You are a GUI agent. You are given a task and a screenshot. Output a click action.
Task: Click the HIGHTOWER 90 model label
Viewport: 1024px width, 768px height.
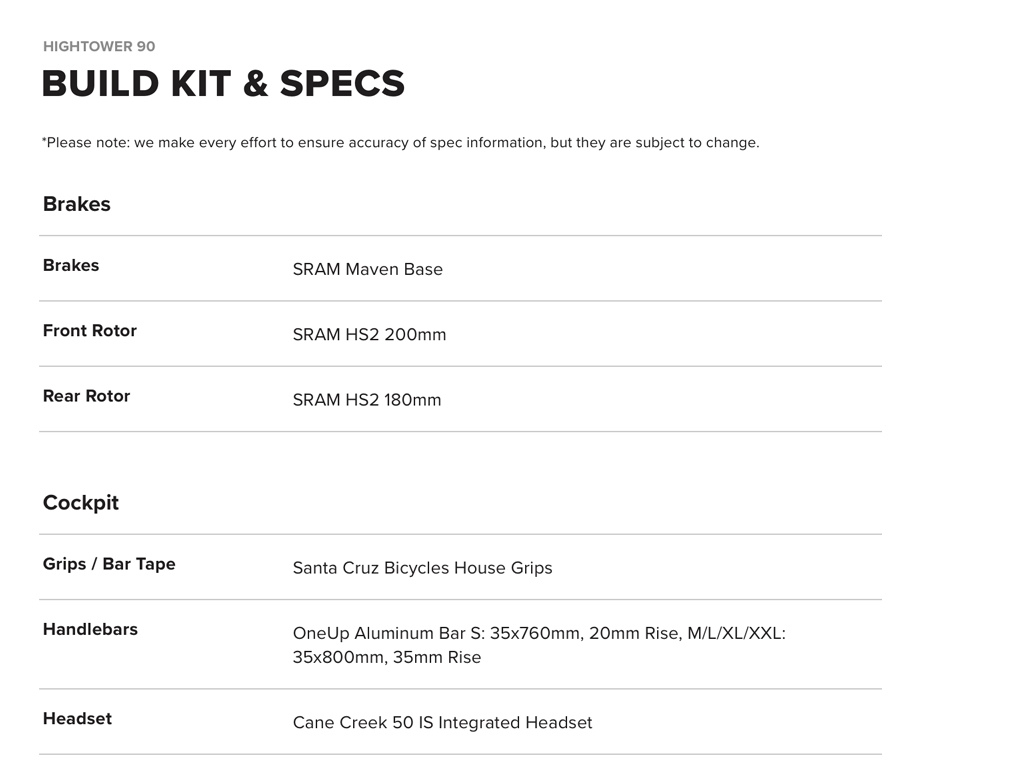click(x=99, y=47)
